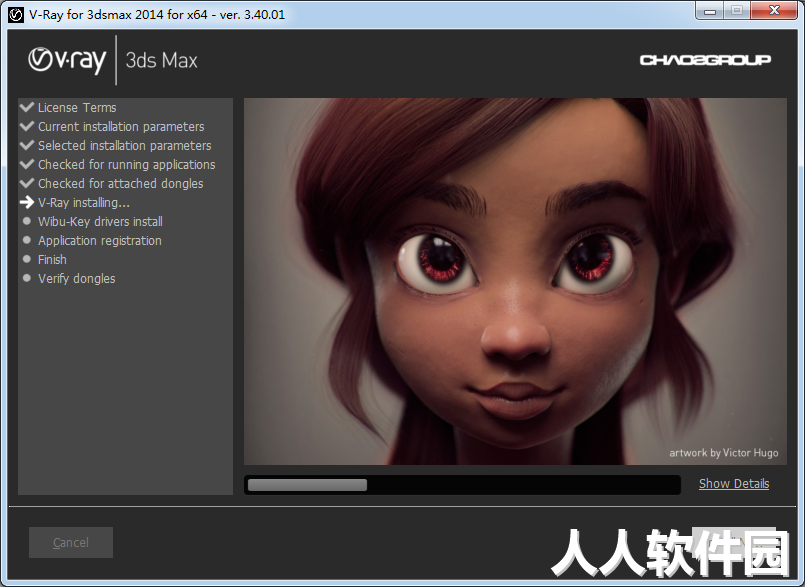This screenshot has height=587, width=805.
Task: Click bullet beside Wibu-Key drivers install
Action: coord(27,221)
